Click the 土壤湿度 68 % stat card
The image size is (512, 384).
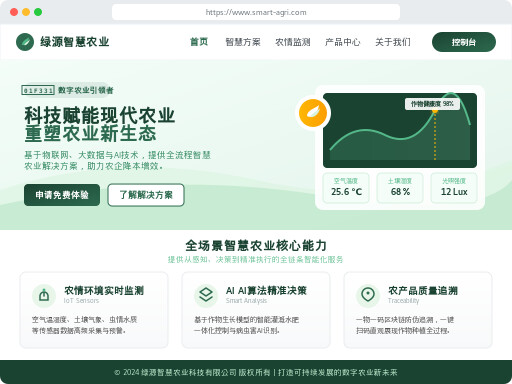coord(400,188)
